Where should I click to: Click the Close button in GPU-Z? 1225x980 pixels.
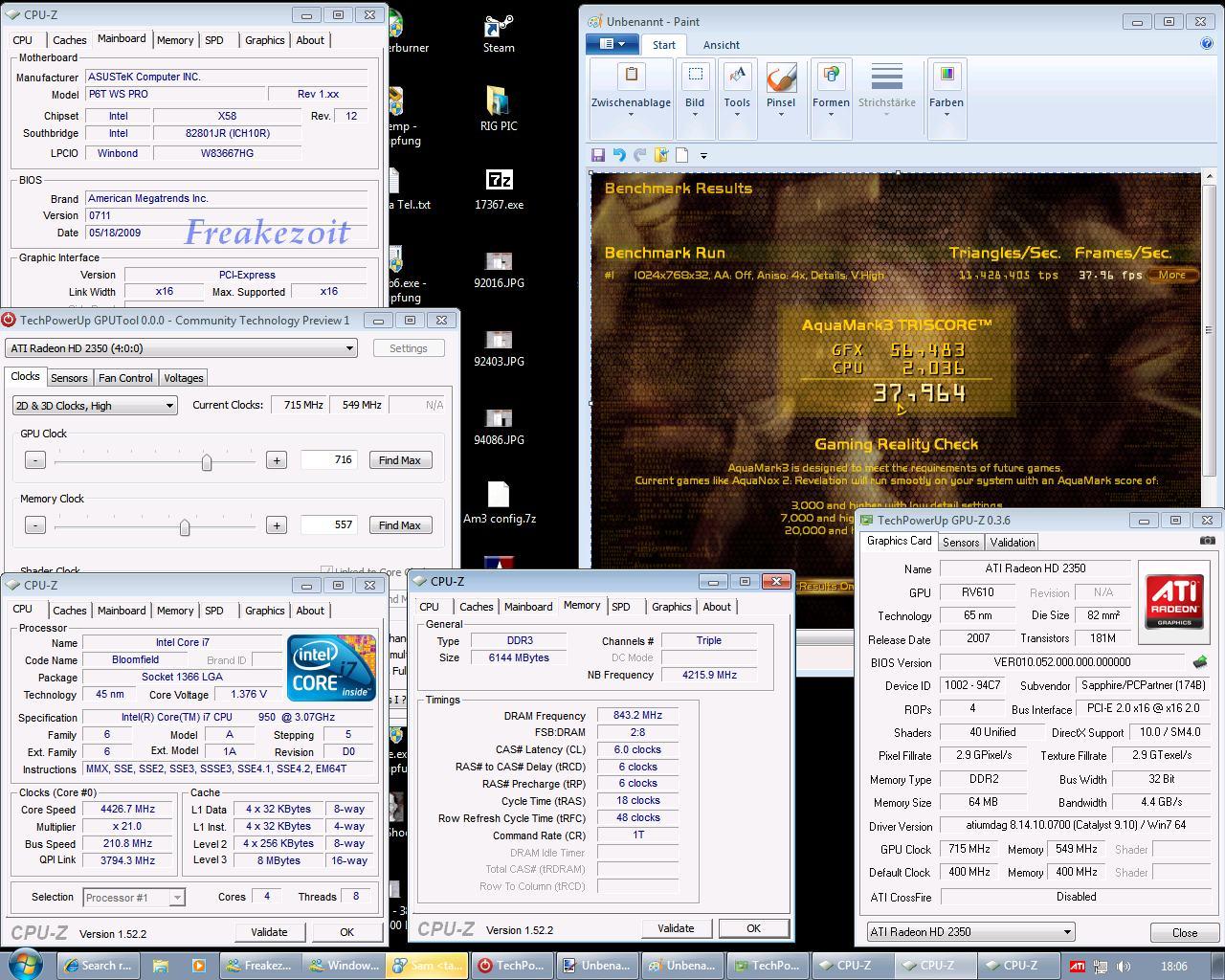1185,933
